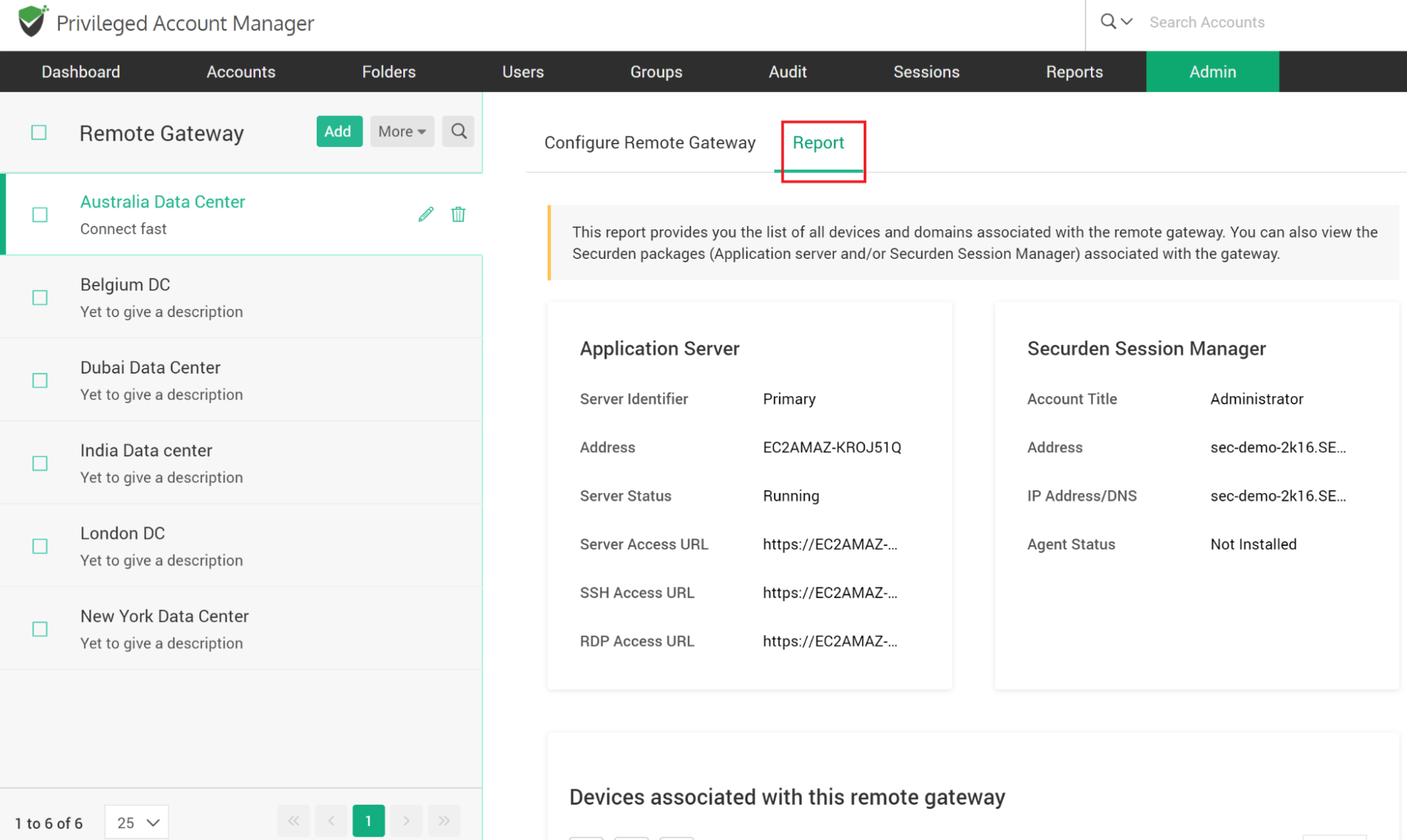Click the search icon beside More button

point(458,132)
